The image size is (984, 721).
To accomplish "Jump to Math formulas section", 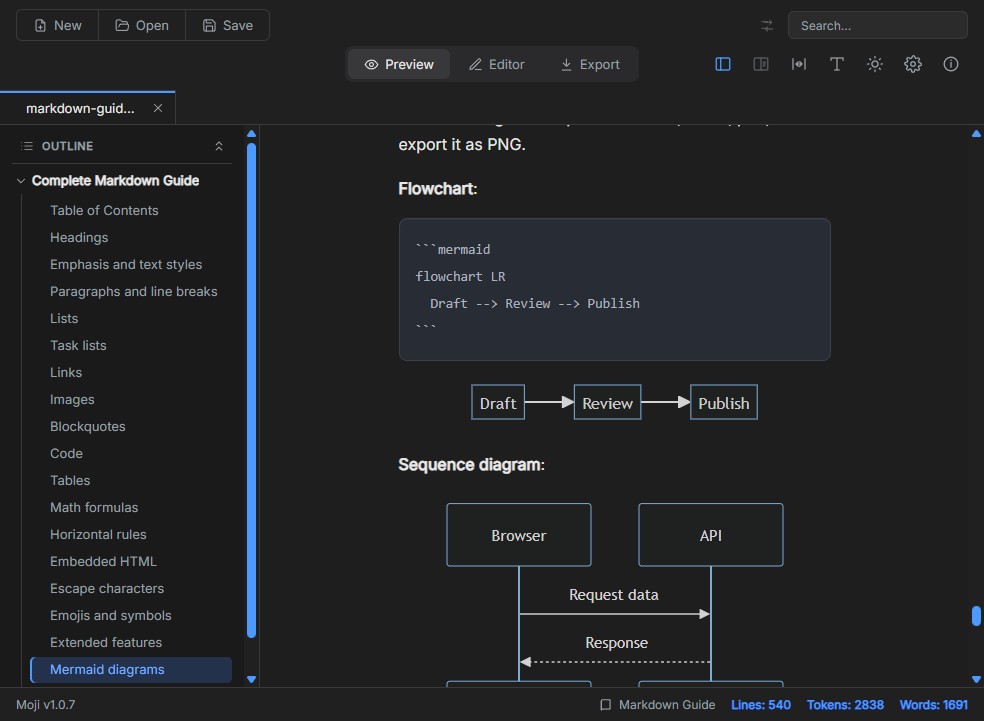I will 94,507.
